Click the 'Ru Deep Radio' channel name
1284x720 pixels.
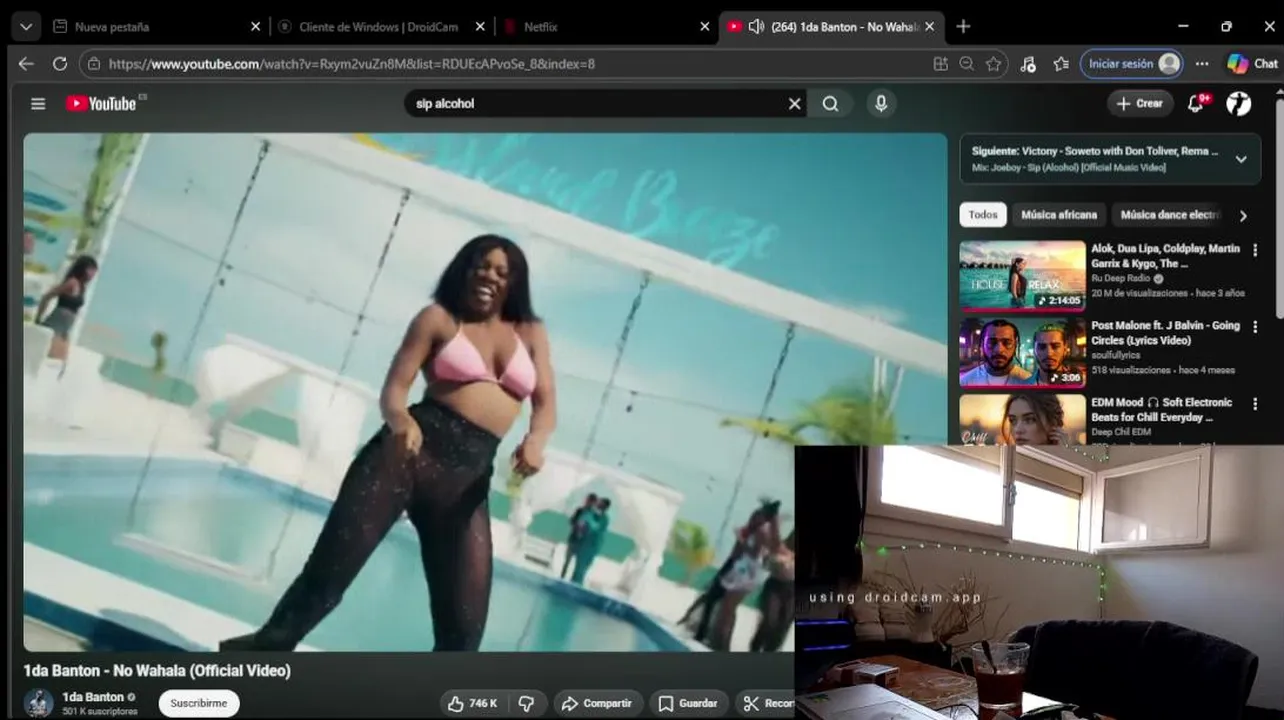click(1120, 278)
